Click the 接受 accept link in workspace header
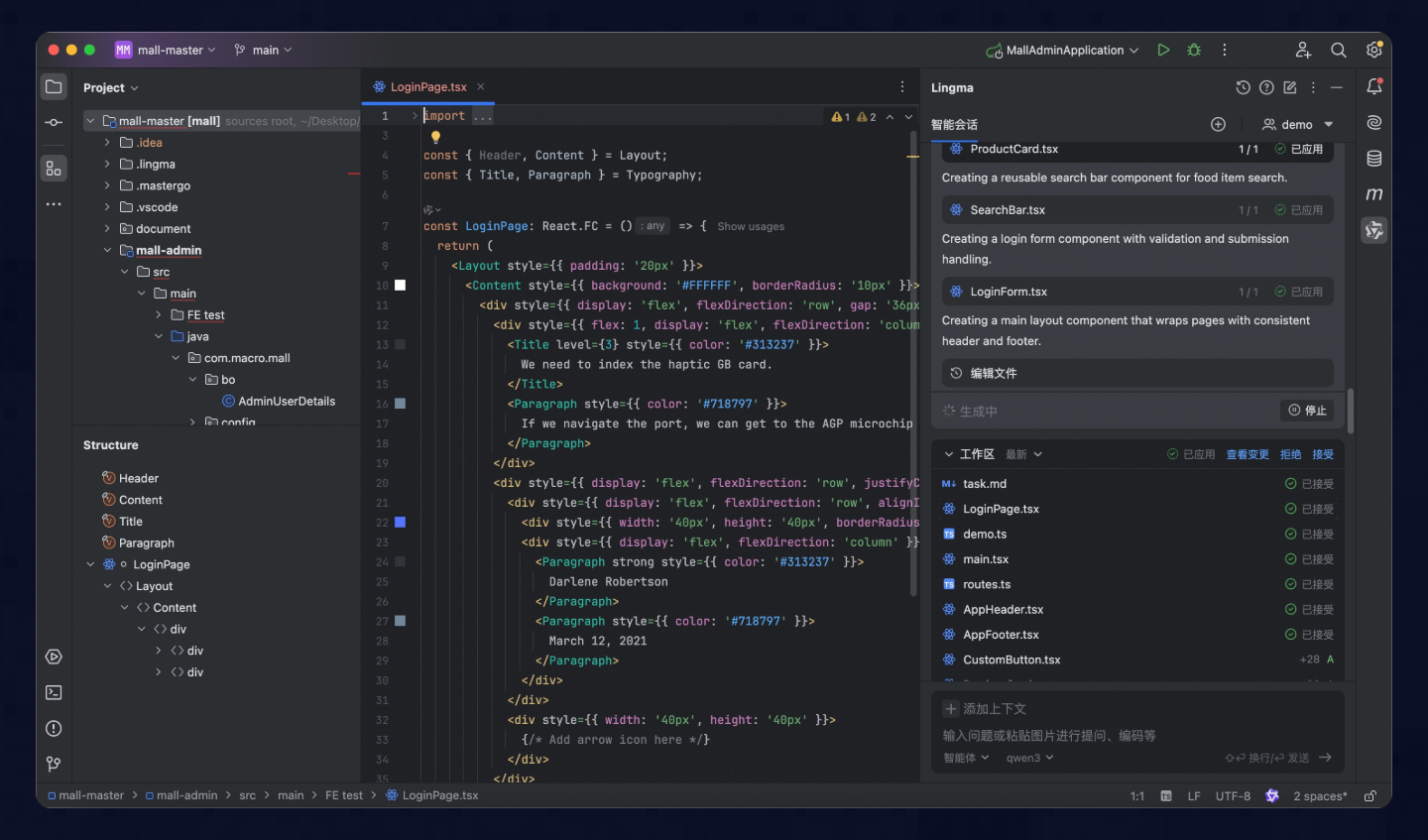The height and width of the screenshot is (840, 1428). click(x=1323, y=454)
